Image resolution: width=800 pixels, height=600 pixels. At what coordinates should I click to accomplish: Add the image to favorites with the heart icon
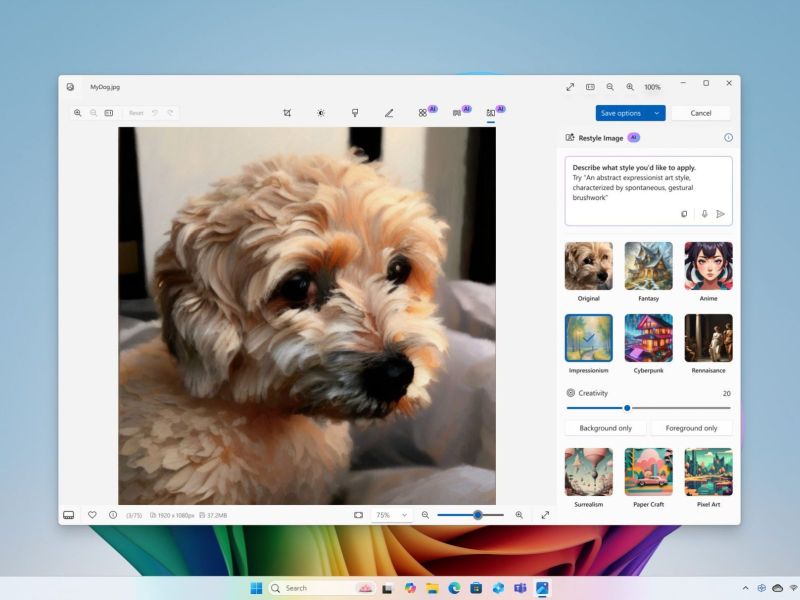pyautogui.click(x=92, y=515)
